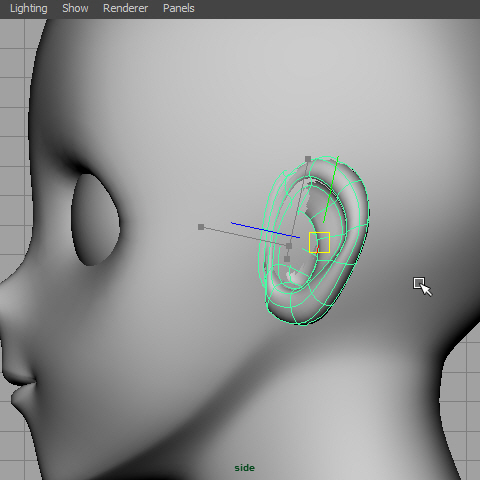Select the gray handle above the ear
480x480 pixels.
pyautogui.click(x=308, y=159)
